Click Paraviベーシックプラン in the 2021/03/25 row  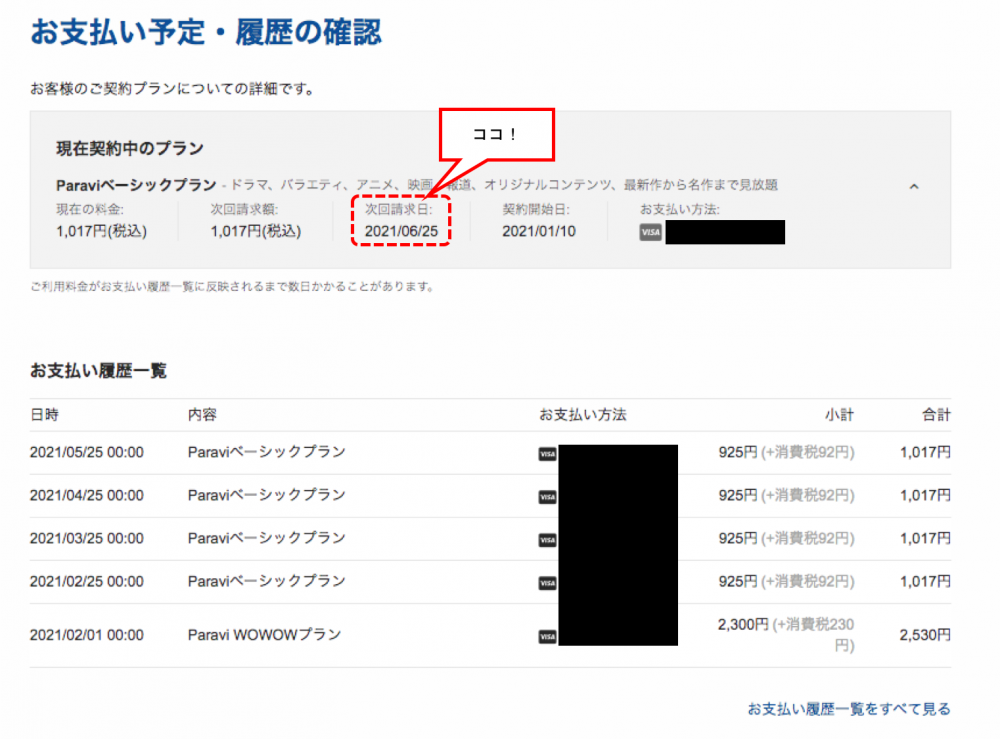[x=267, y=538]
